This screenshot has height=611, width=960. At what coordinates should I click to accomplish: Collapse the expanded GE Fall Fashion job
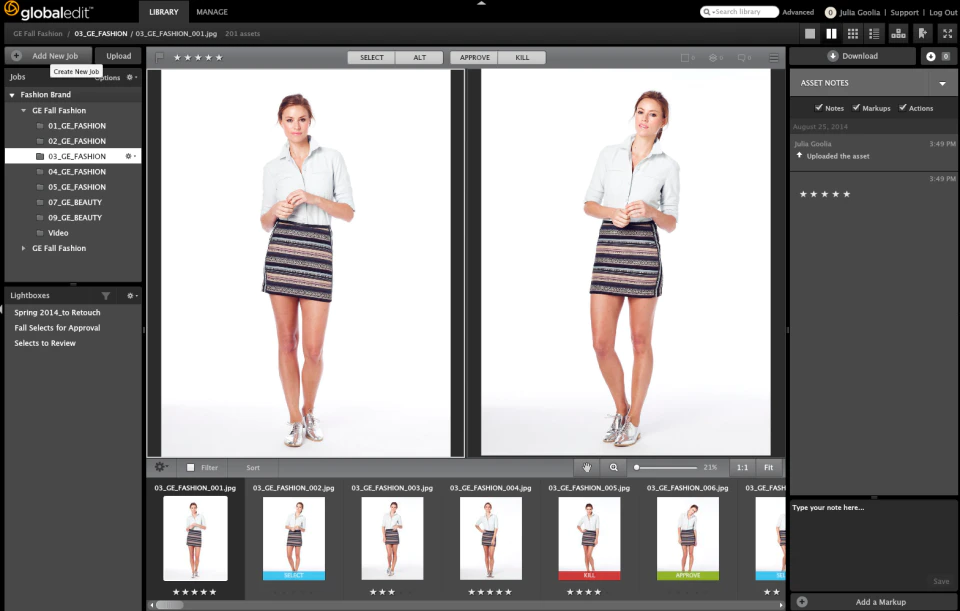23,110
